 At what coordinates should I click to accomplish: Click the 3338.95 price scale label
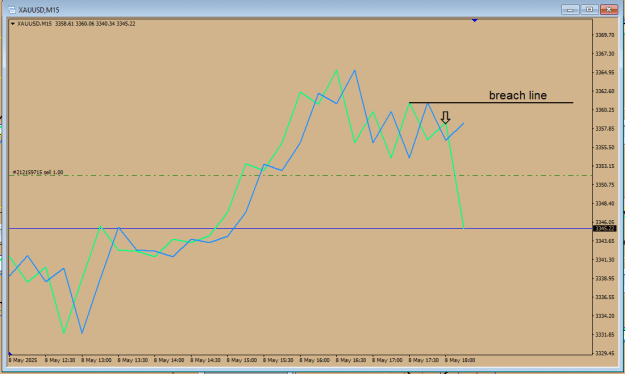tap(605, 279)
